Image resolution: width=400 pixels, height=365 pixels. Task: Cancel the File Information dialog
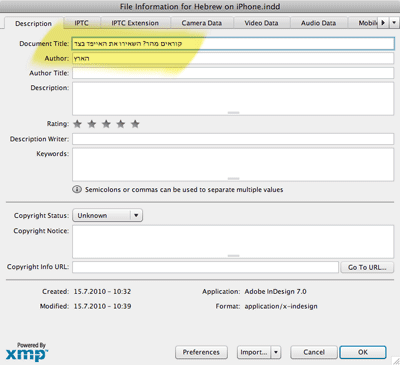(314, 352)
